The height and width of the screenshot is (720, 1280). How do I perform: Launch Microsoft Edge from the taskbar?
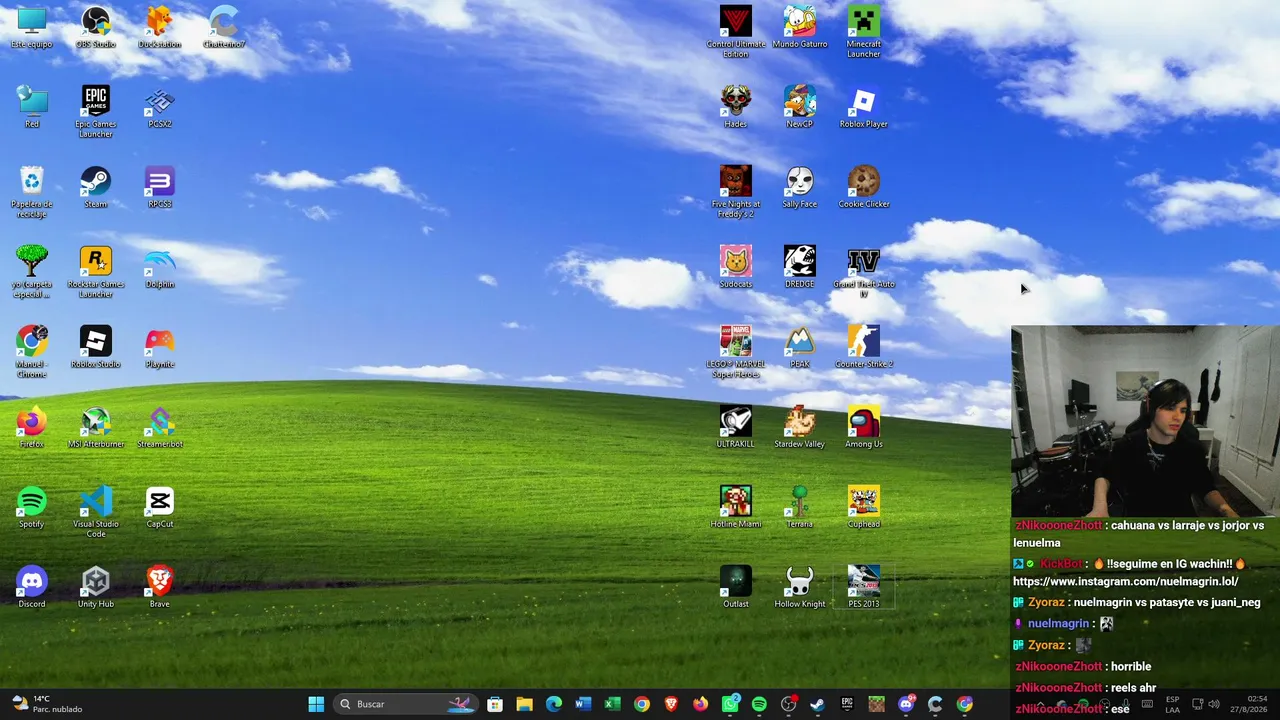coord(554,704)
